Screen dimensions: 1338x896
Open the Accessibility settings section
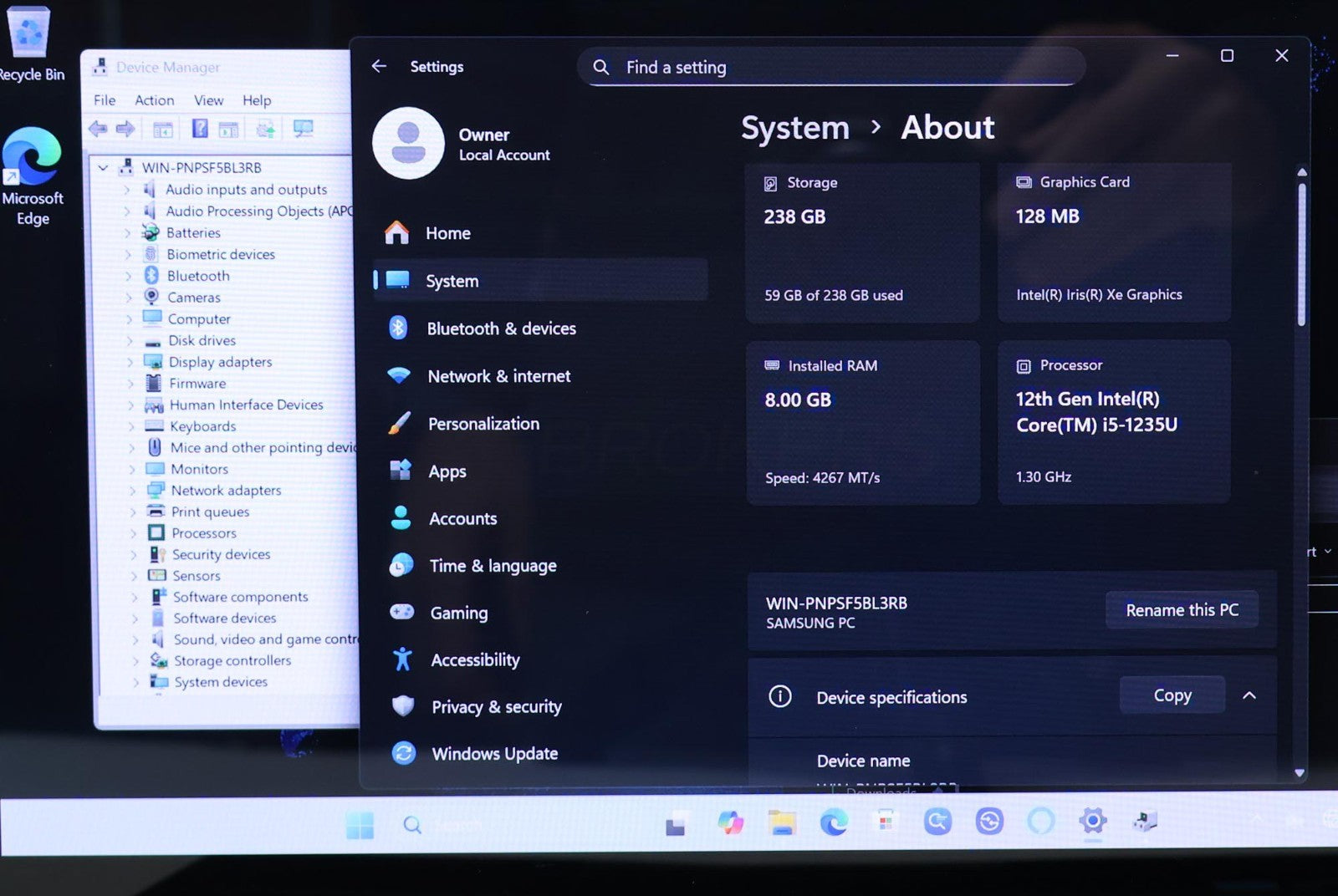[474, 660]
